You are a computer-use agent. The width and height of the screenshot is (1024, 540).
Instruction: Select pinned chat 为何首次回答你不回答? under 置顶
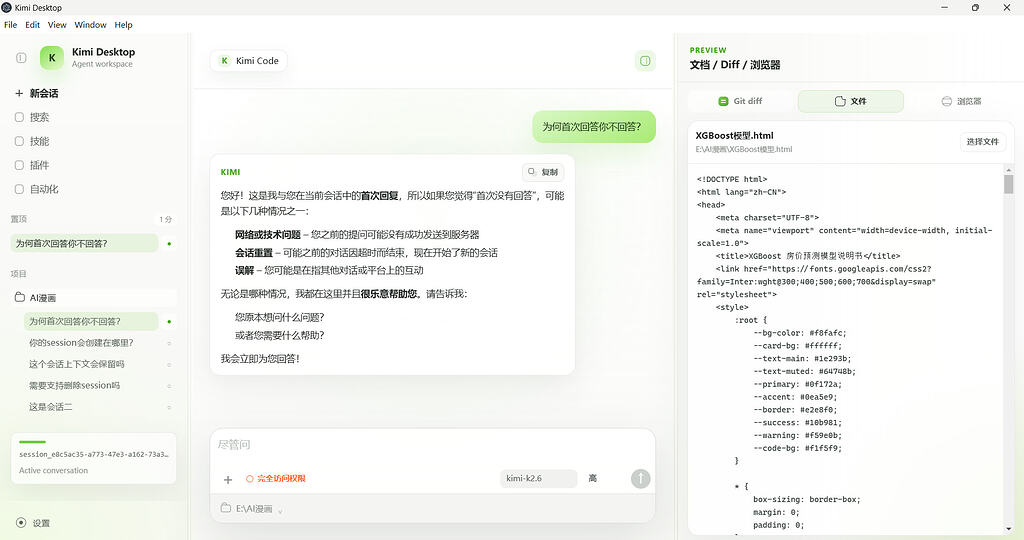click(84, 244)
